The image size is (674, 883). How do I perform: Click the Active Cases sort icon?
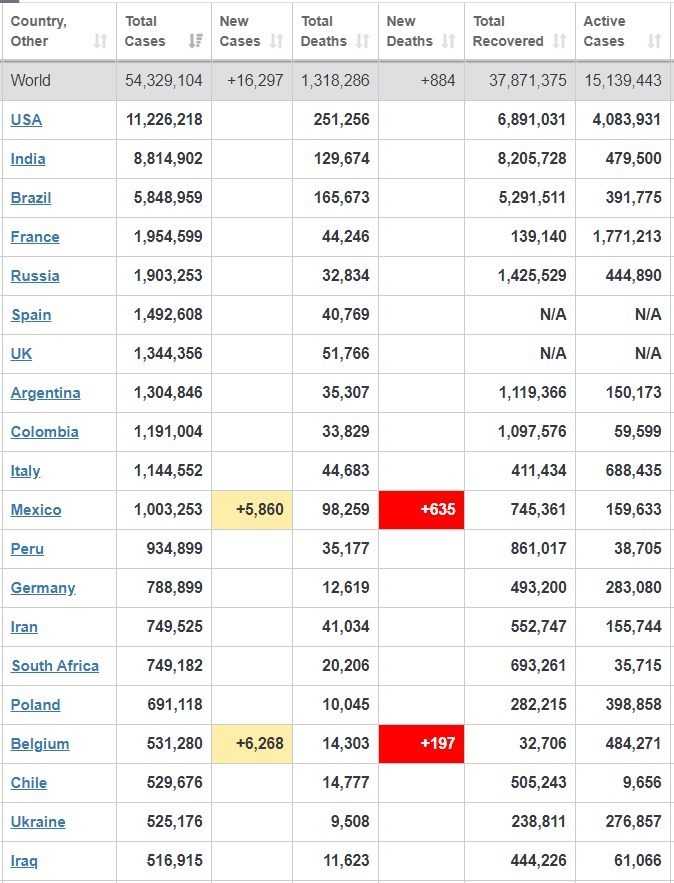point(654,41)
